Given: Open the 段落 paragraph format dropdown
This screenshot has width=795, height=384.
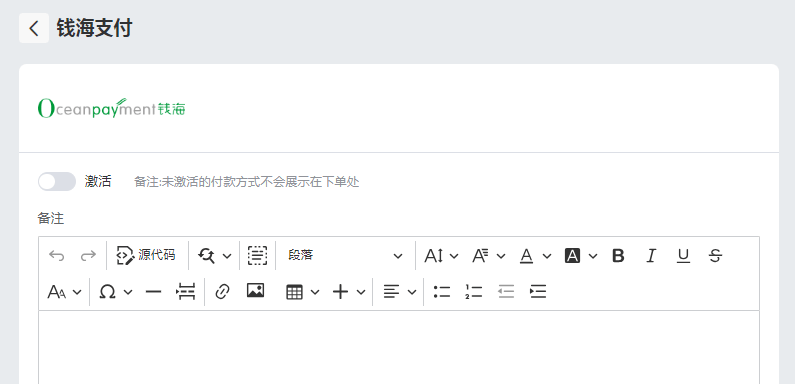Looking at the screenshot, I should pyautogui.click(x=345, y=255).
